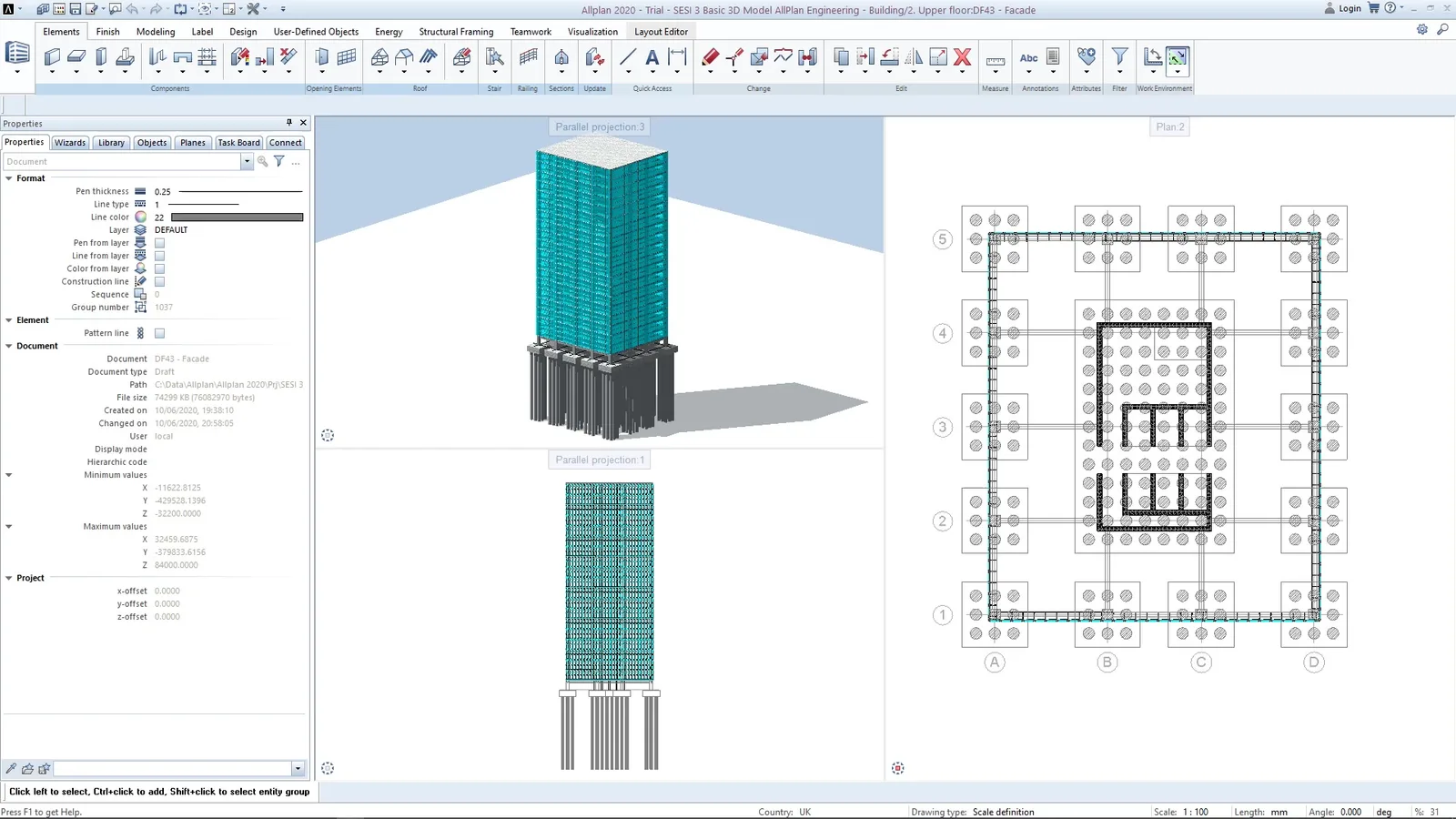Image resolution: width=1456 pixels, height=819 pixels.
Task: Open the Abc annotations tool
Action: [x=1029, y=57]
